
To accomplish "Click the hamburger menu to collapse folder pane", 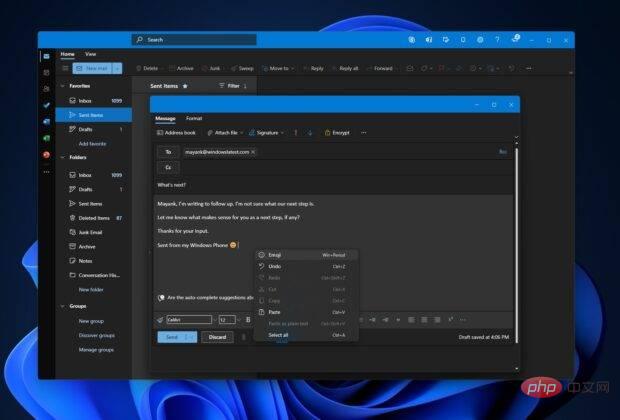I will [66, 68].
